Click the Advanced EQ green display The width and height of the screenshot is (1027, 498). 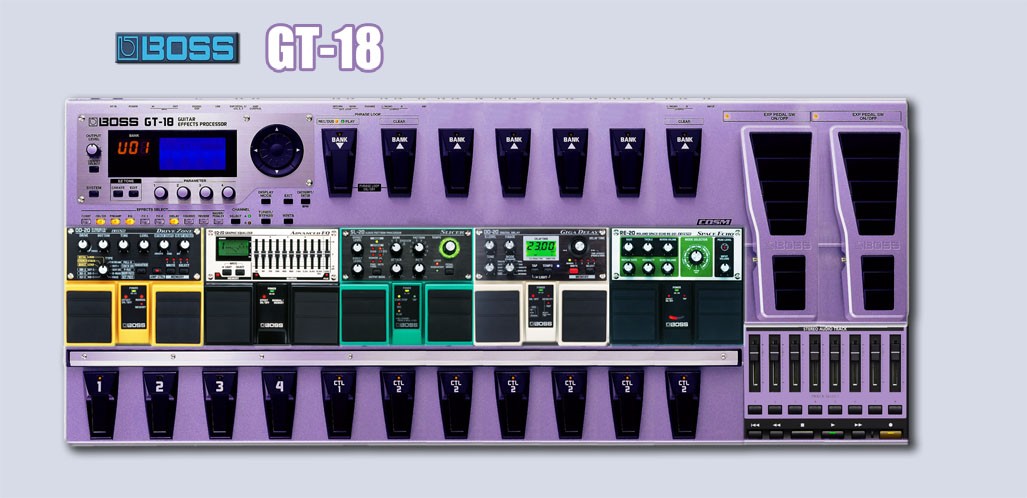point(233,248)
